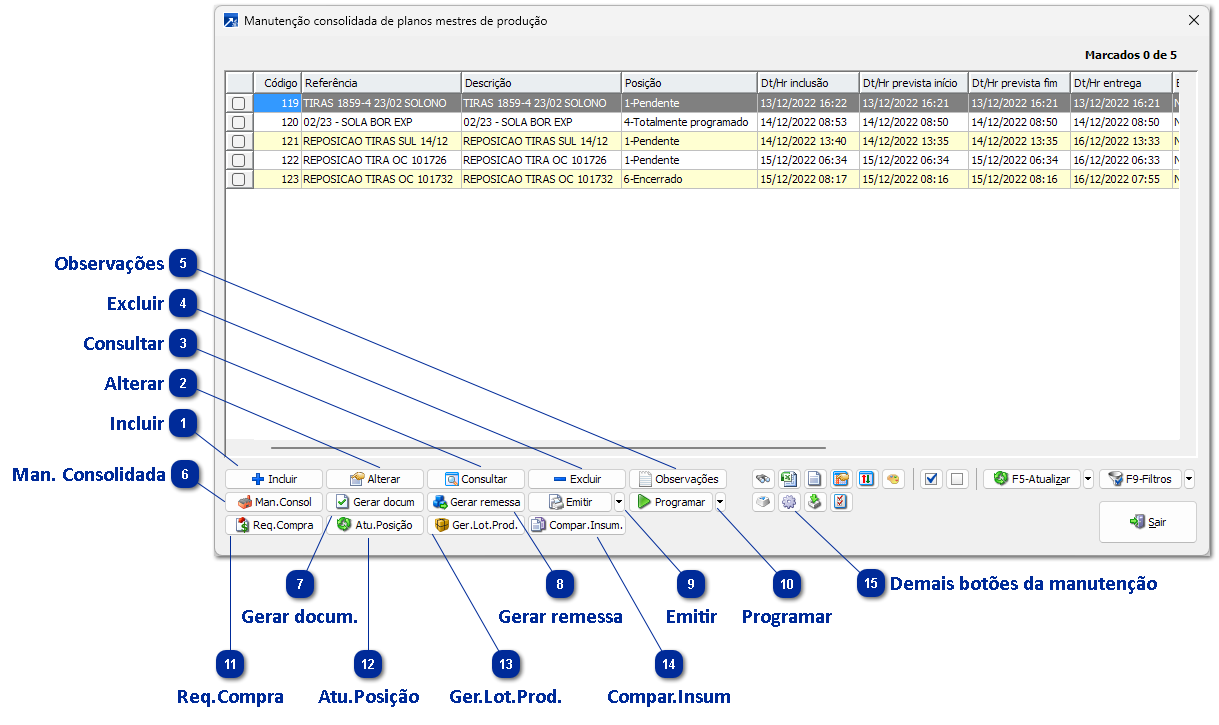The height and width of the screenshot is (725, 1219).
Task: Click the Posição column header
Action: coord(687,83)
